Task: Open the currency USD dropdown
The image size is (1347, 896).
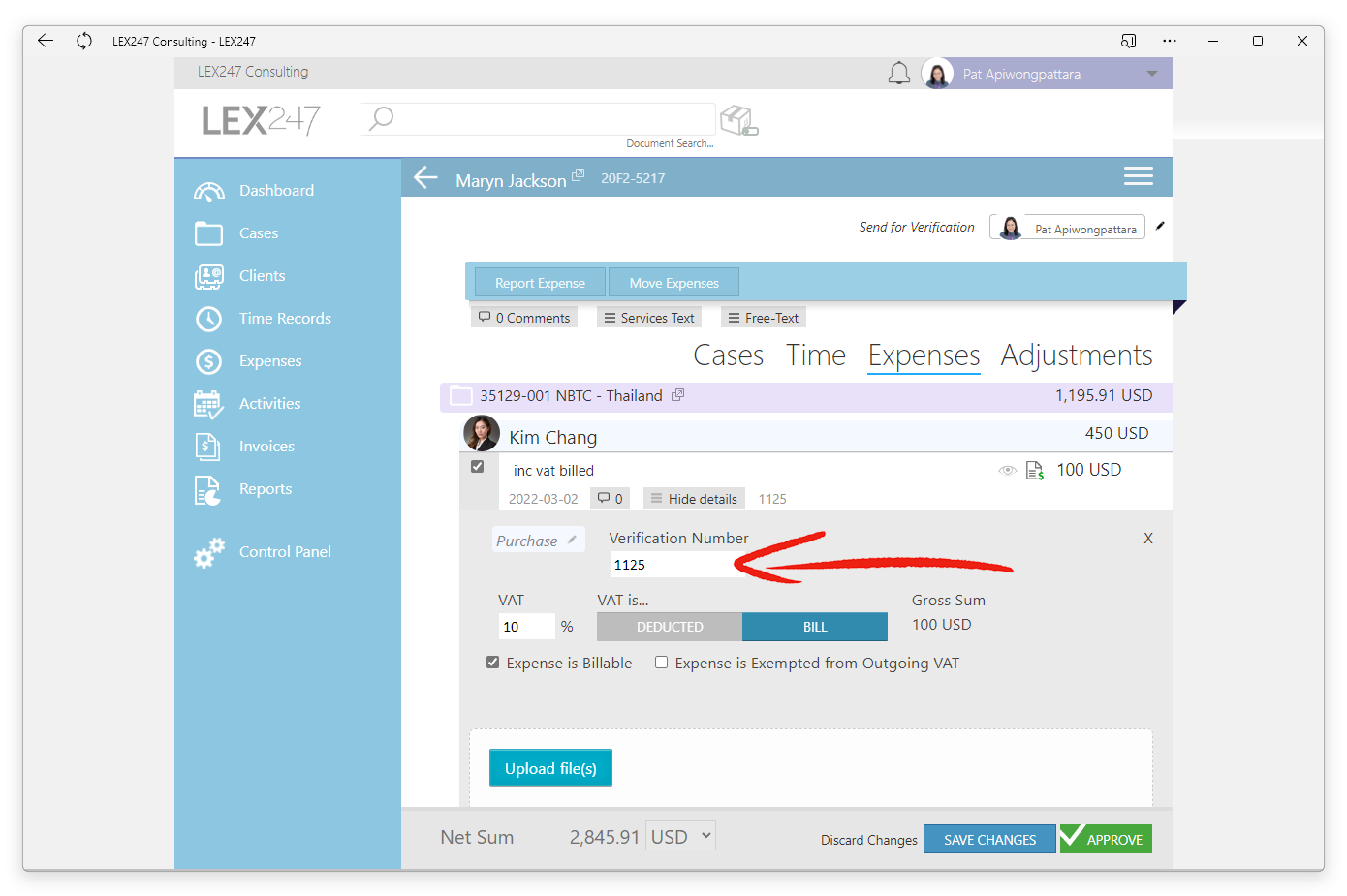Action: click(681, 836)
